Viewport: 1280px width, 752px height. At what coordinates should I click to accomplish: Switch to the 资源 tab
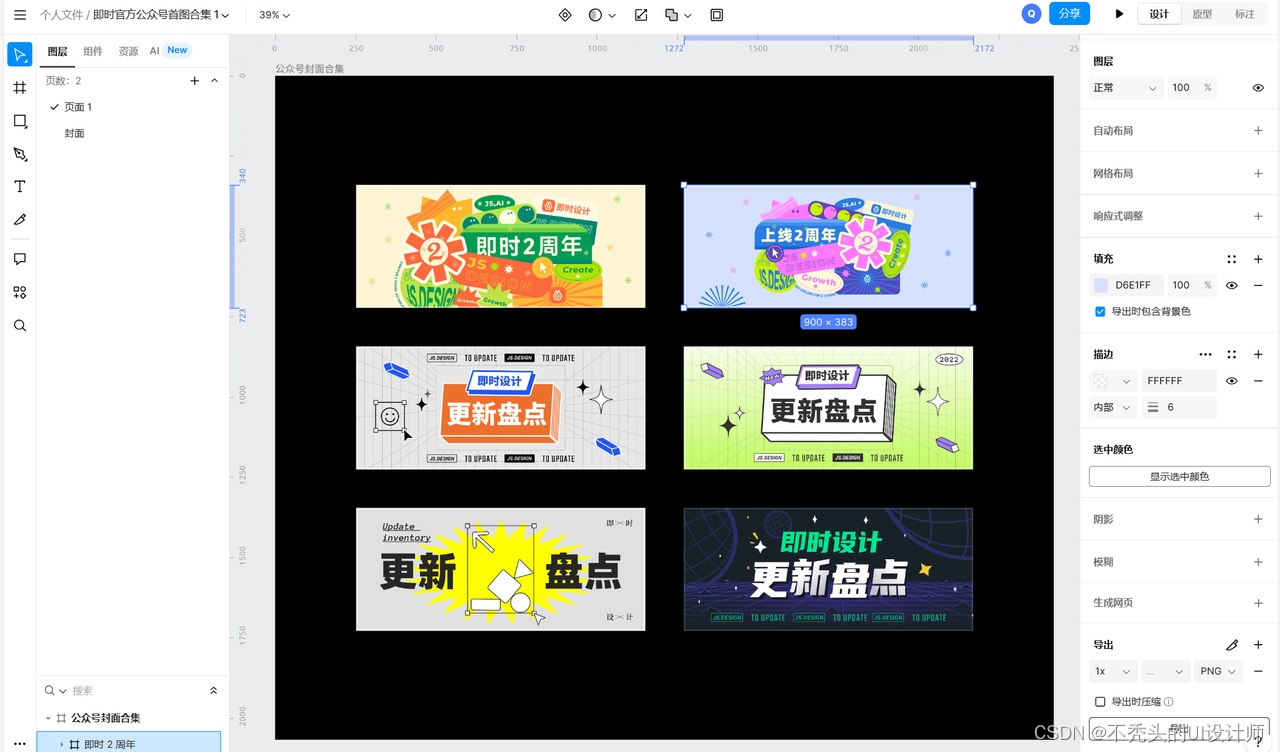click(x=128, y=51)
